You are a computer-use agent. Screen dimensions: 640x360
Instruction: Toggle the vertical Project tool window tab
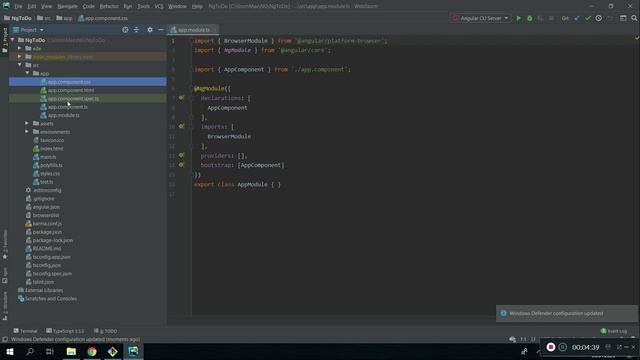pos(5,40)
